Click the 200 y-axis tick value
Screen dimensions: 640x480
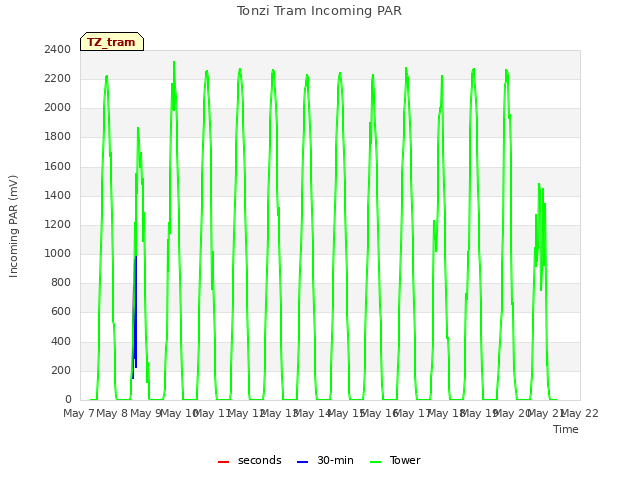click(61, 370)
